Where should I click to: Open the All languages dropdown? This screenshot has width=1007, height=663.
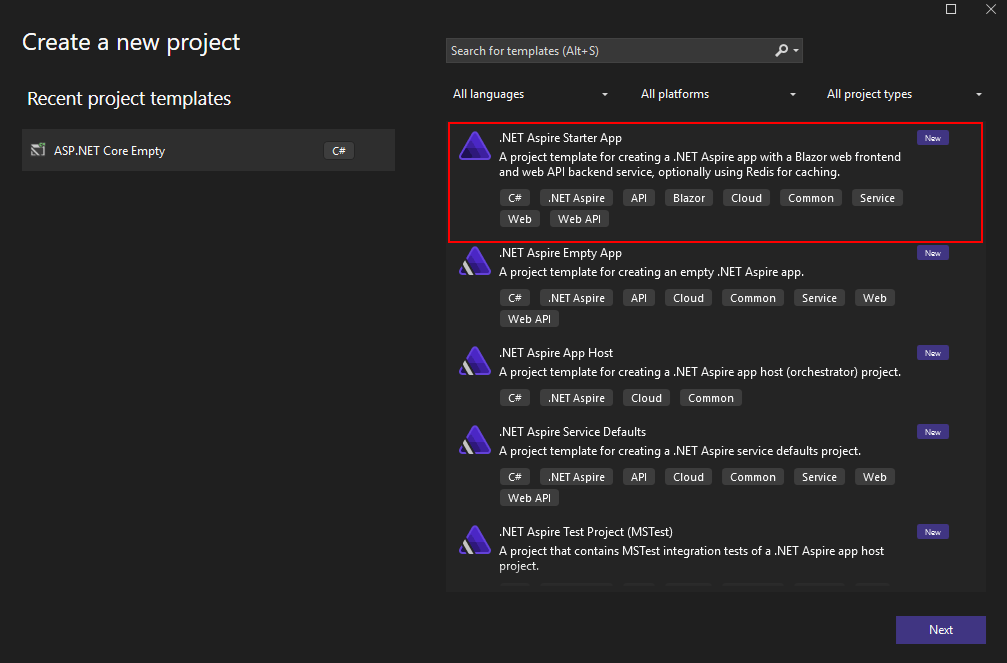tap(530, 94)
